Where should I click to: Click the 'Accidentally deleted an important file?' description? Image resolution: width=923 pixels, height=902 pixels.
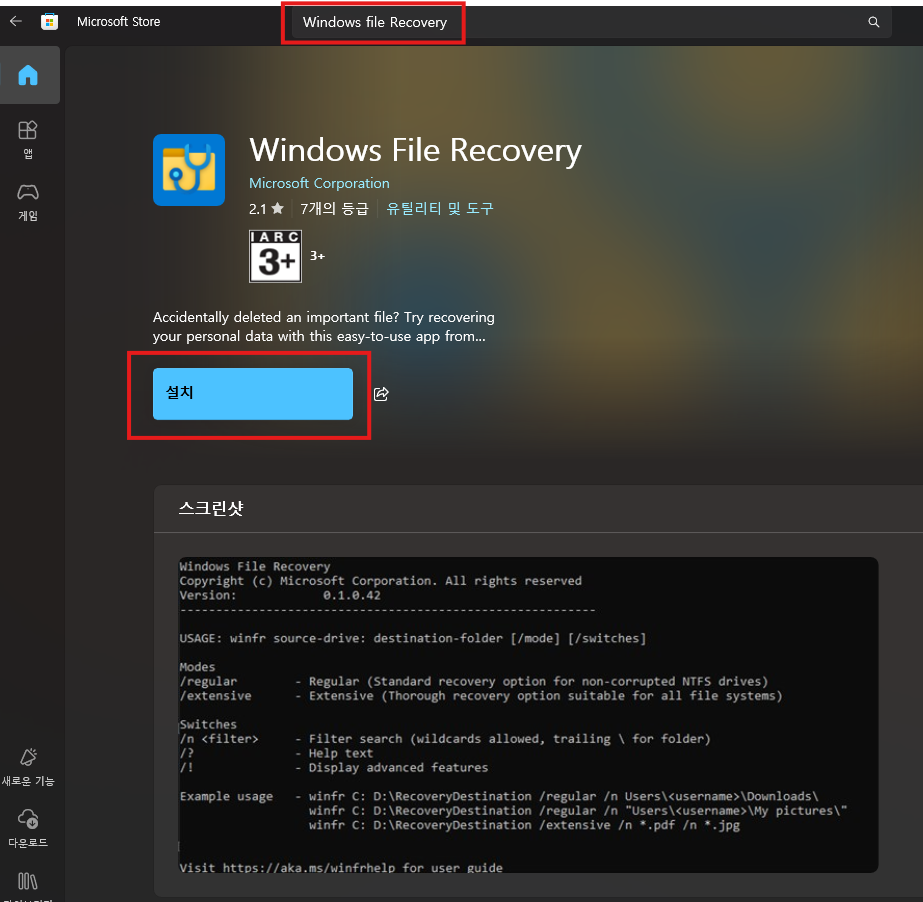324,327
